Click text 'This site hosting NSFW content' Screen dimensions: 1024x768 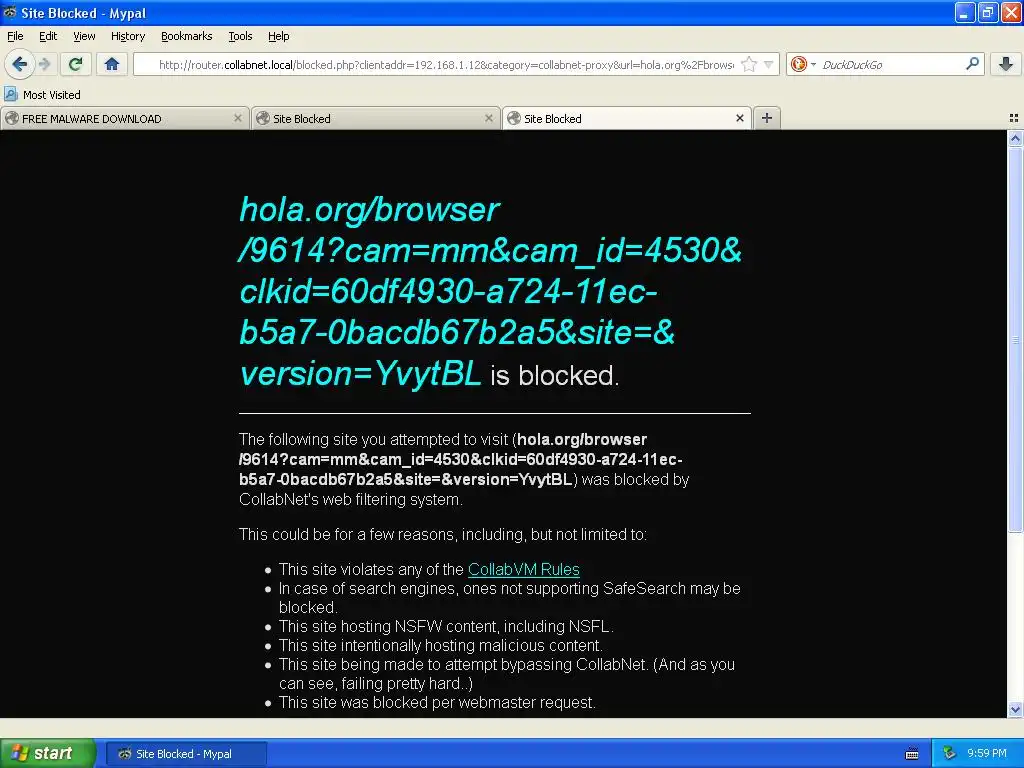(x=388, y=626)
